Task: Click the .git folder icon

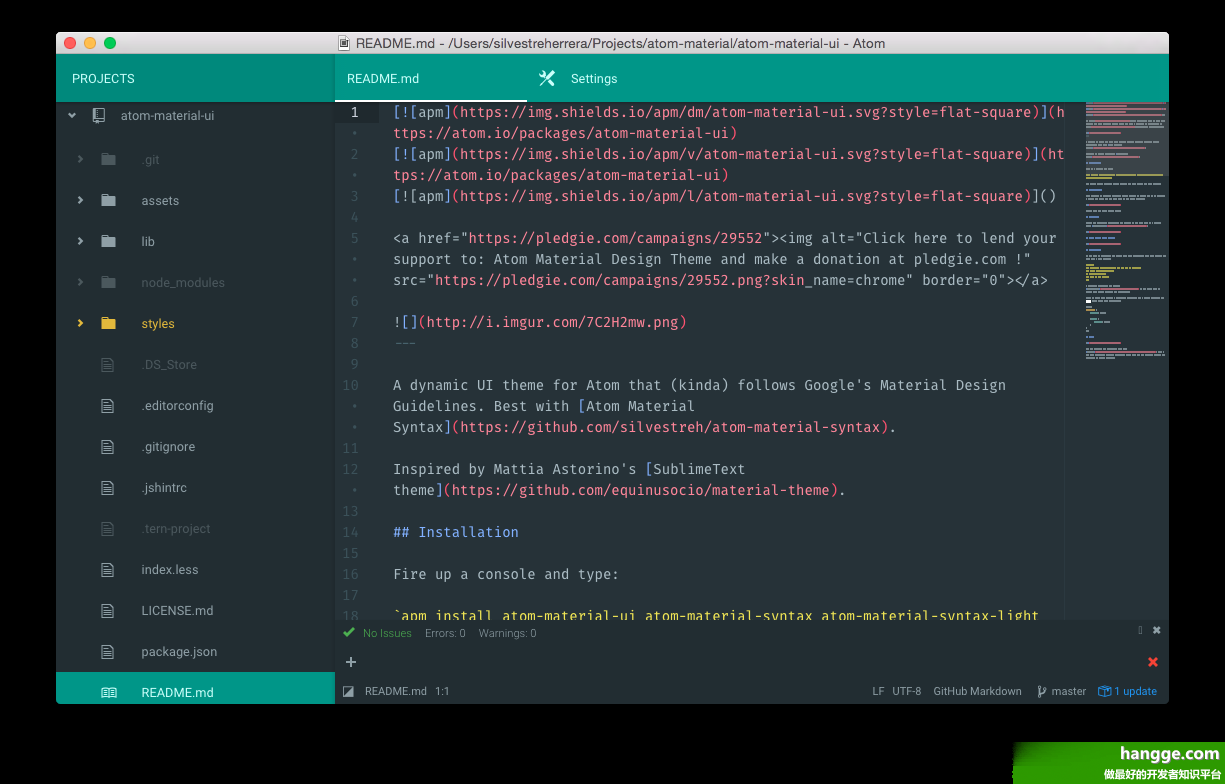Action: 108,159
